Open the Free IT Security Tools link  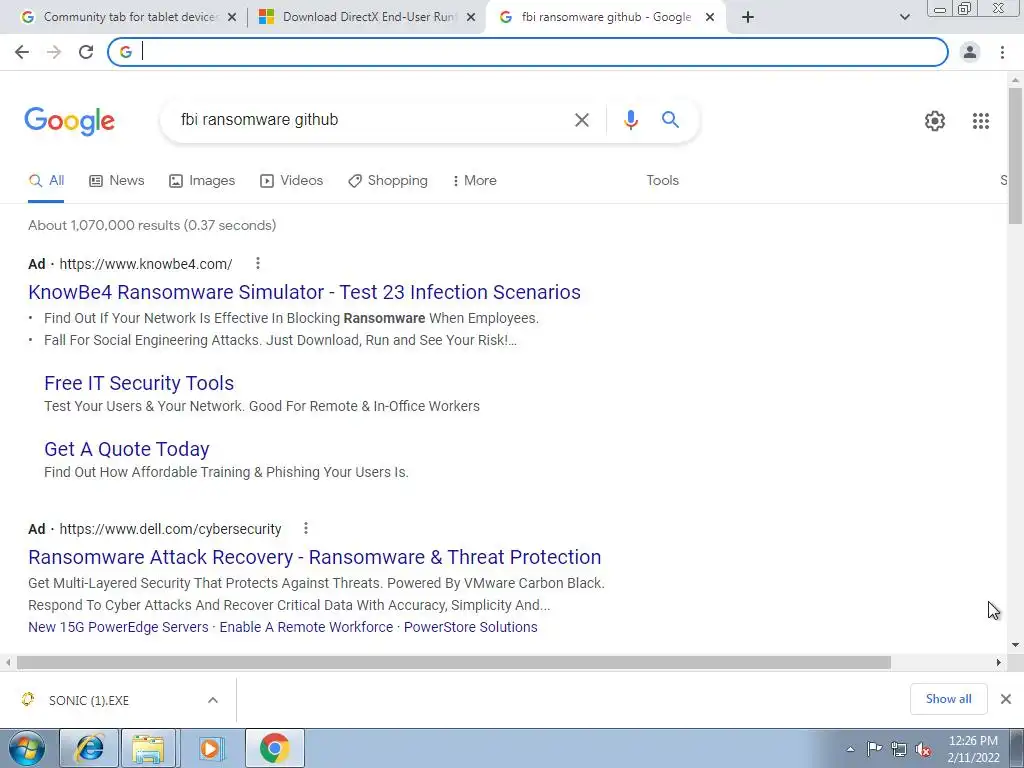(139, 383)
